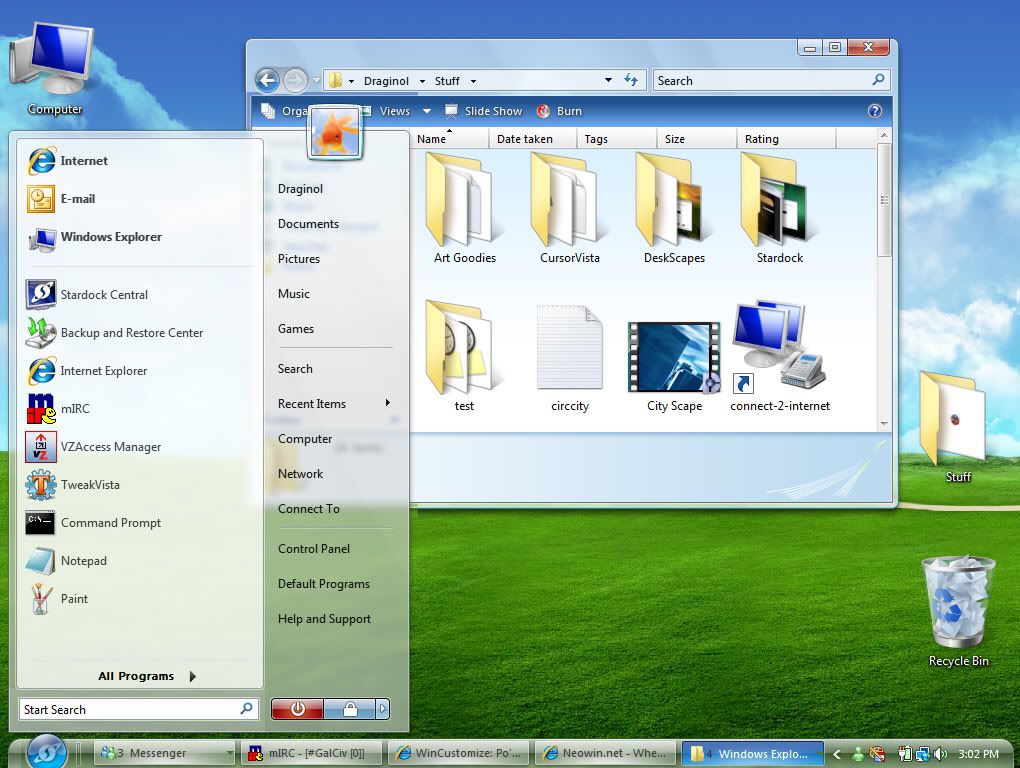This screenshot has width=1020, height=768.
Task: Open Backup and Restore Center
Action: pos(114,333)
